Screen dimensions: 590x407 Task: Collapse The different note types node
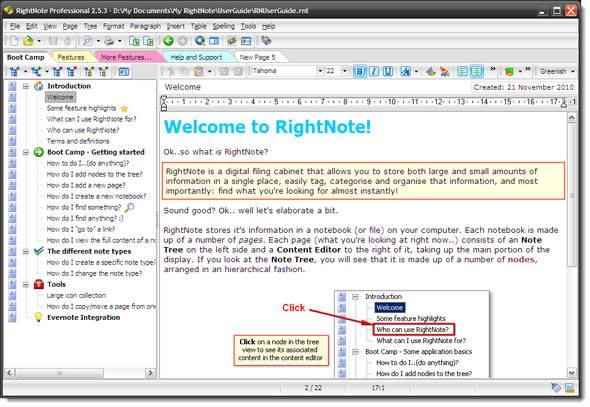[x=26, y=252]
